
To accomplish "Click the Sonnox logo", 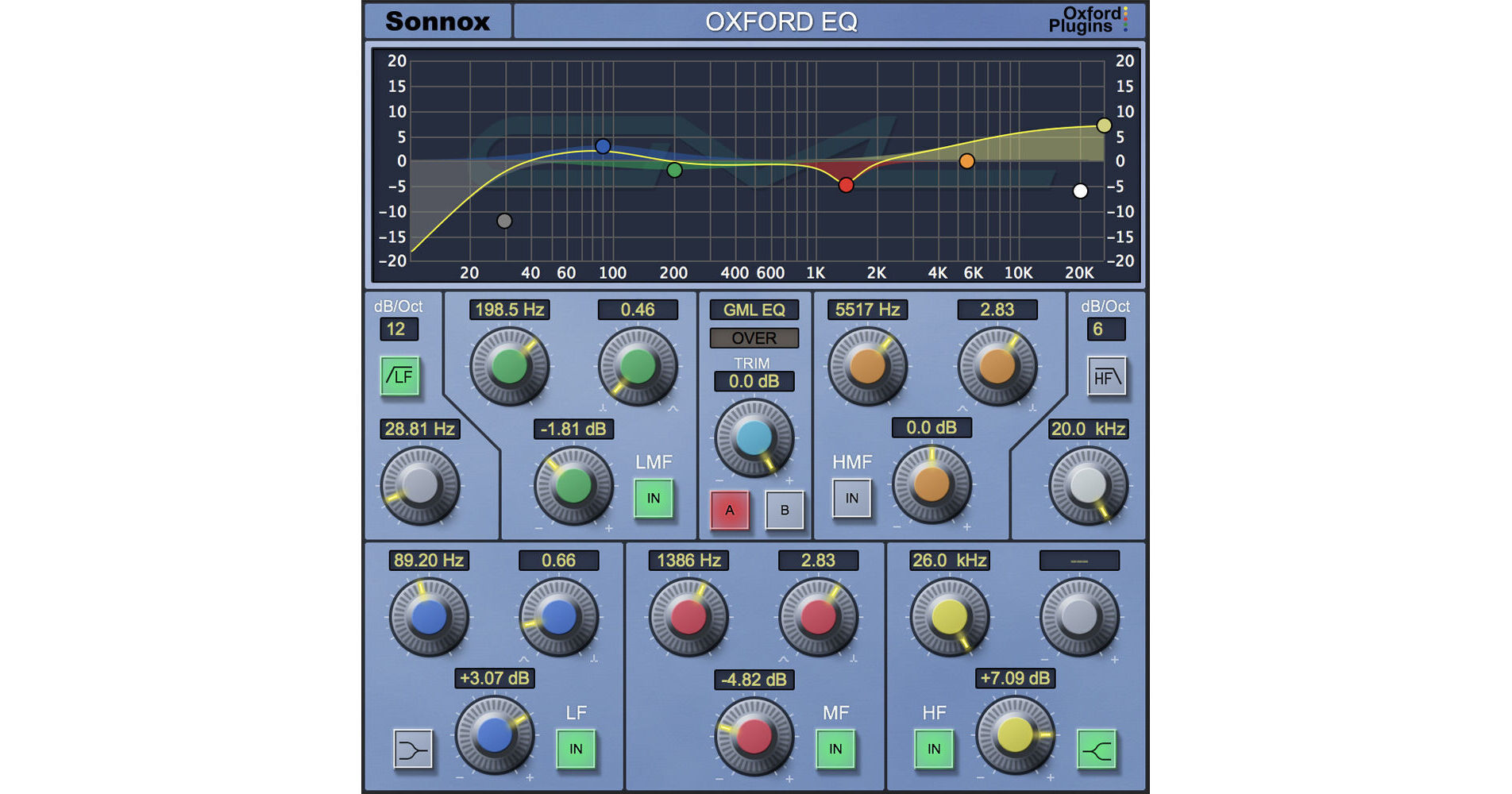I will tap(438, 21).
